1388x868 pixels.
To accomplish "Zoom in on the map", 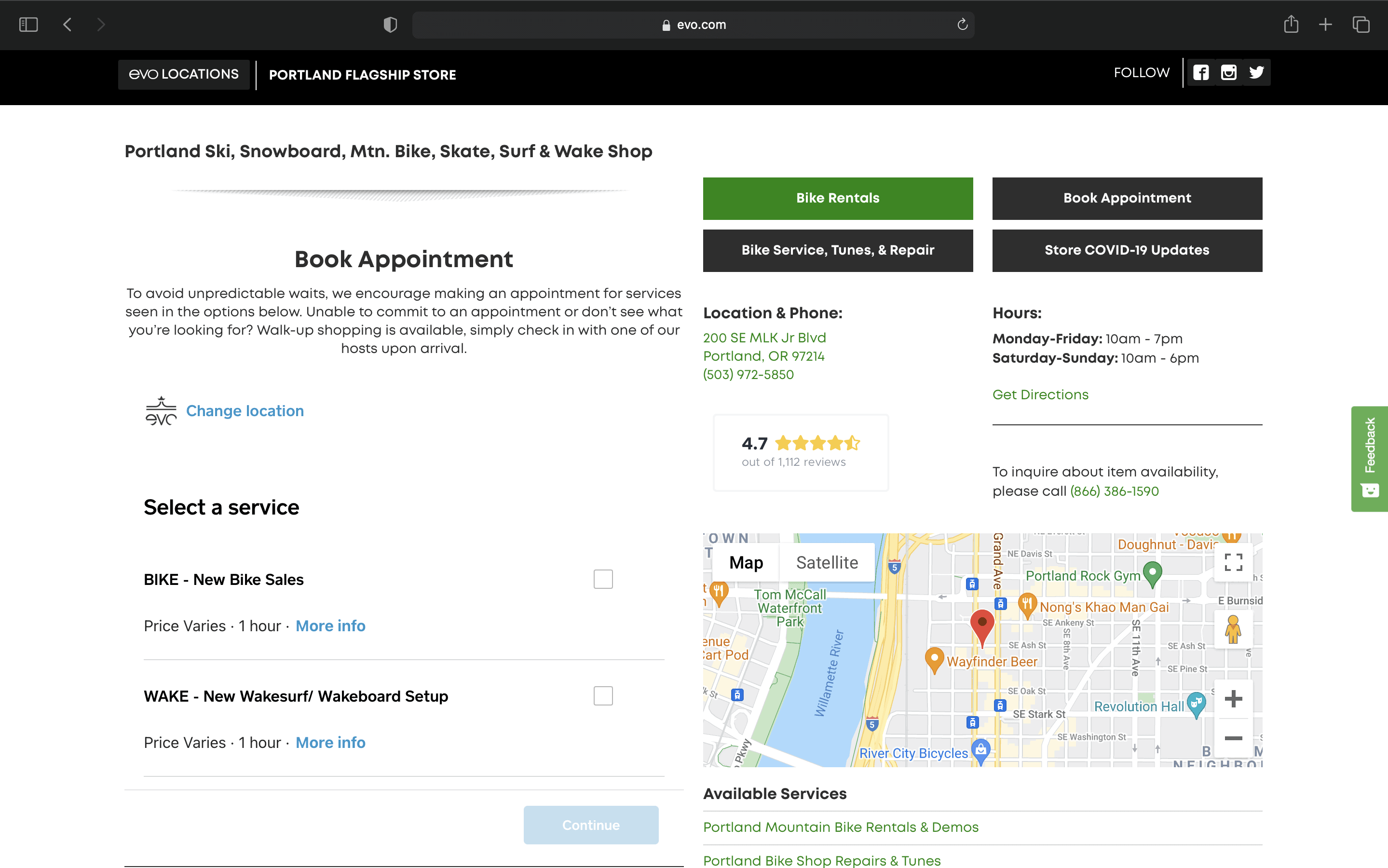I will [1233, 699].
